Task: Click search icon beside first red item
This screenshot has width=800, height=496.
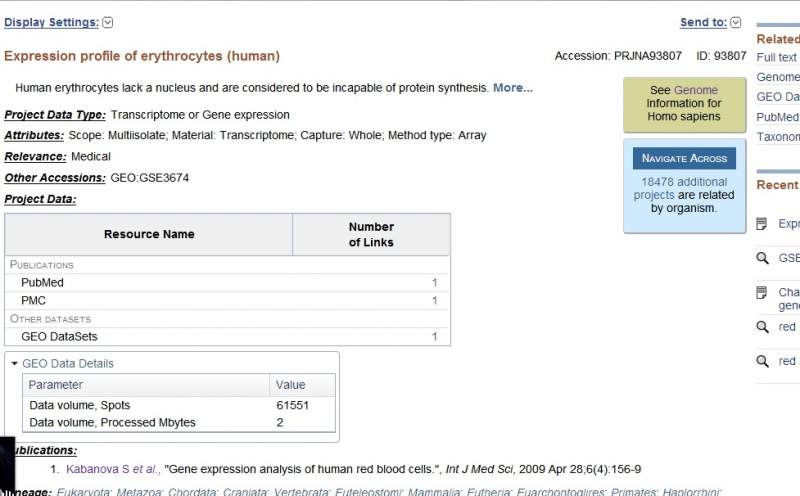Action: [x=762, y=327]
